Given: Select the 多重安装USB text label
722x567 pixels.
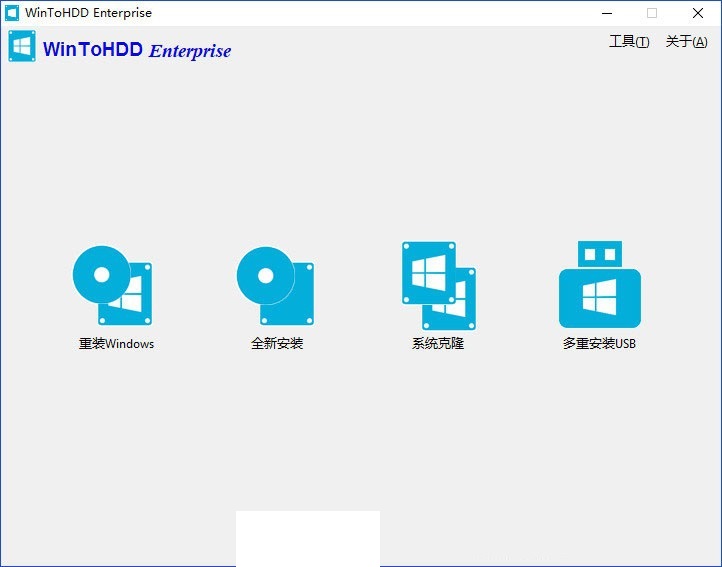Looking at the screenshot, I should [x=599, y=343].
